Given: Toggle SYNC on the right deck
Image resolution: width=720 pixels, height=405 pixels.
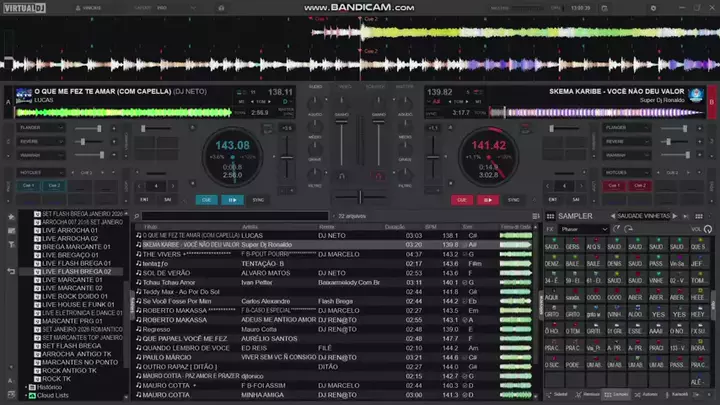Looking at the screenshot, I should [513, 199].
